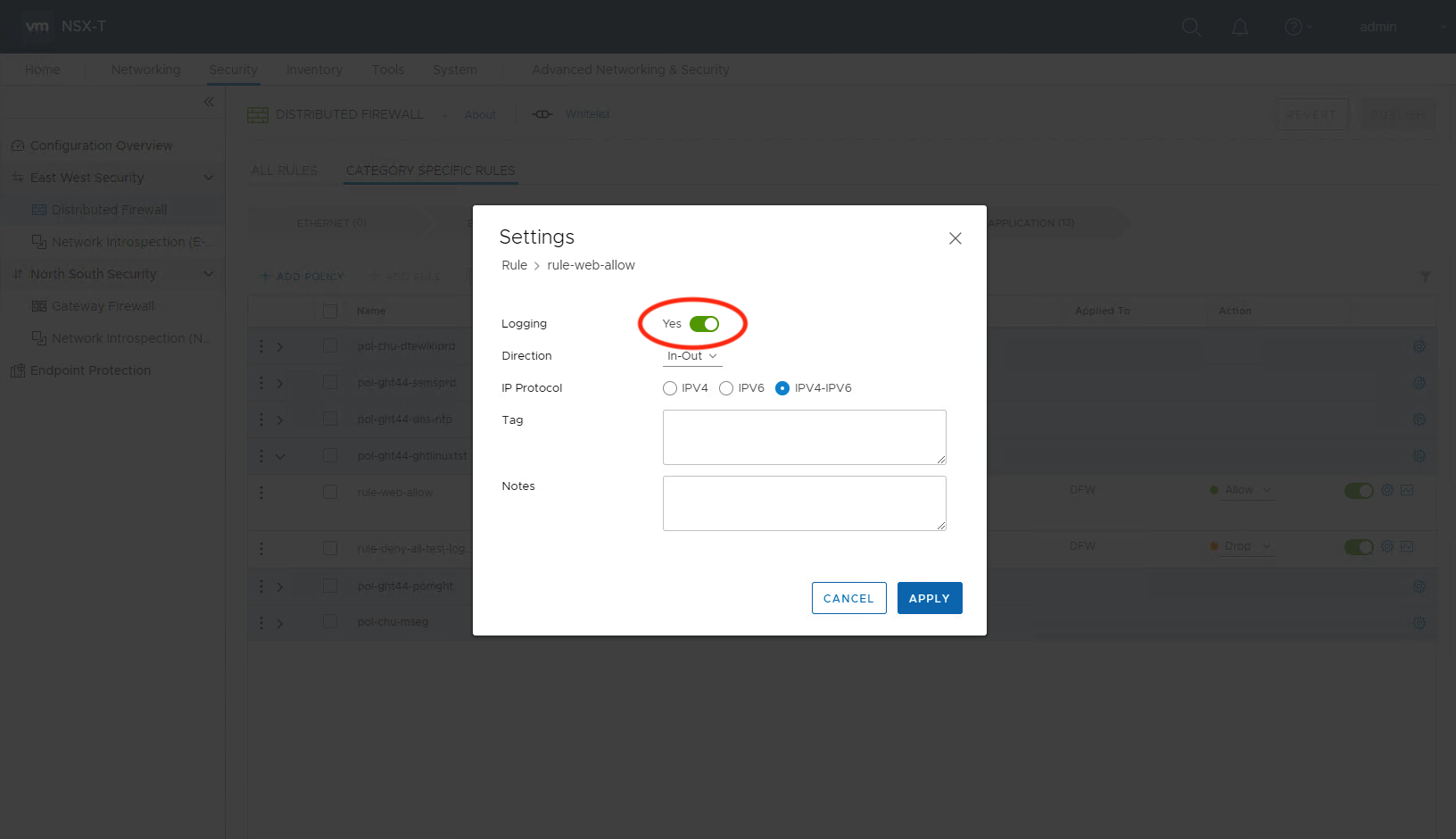Close the Settings dialog with X
This screenshot has height=839, width=1456.
(955, 238)
